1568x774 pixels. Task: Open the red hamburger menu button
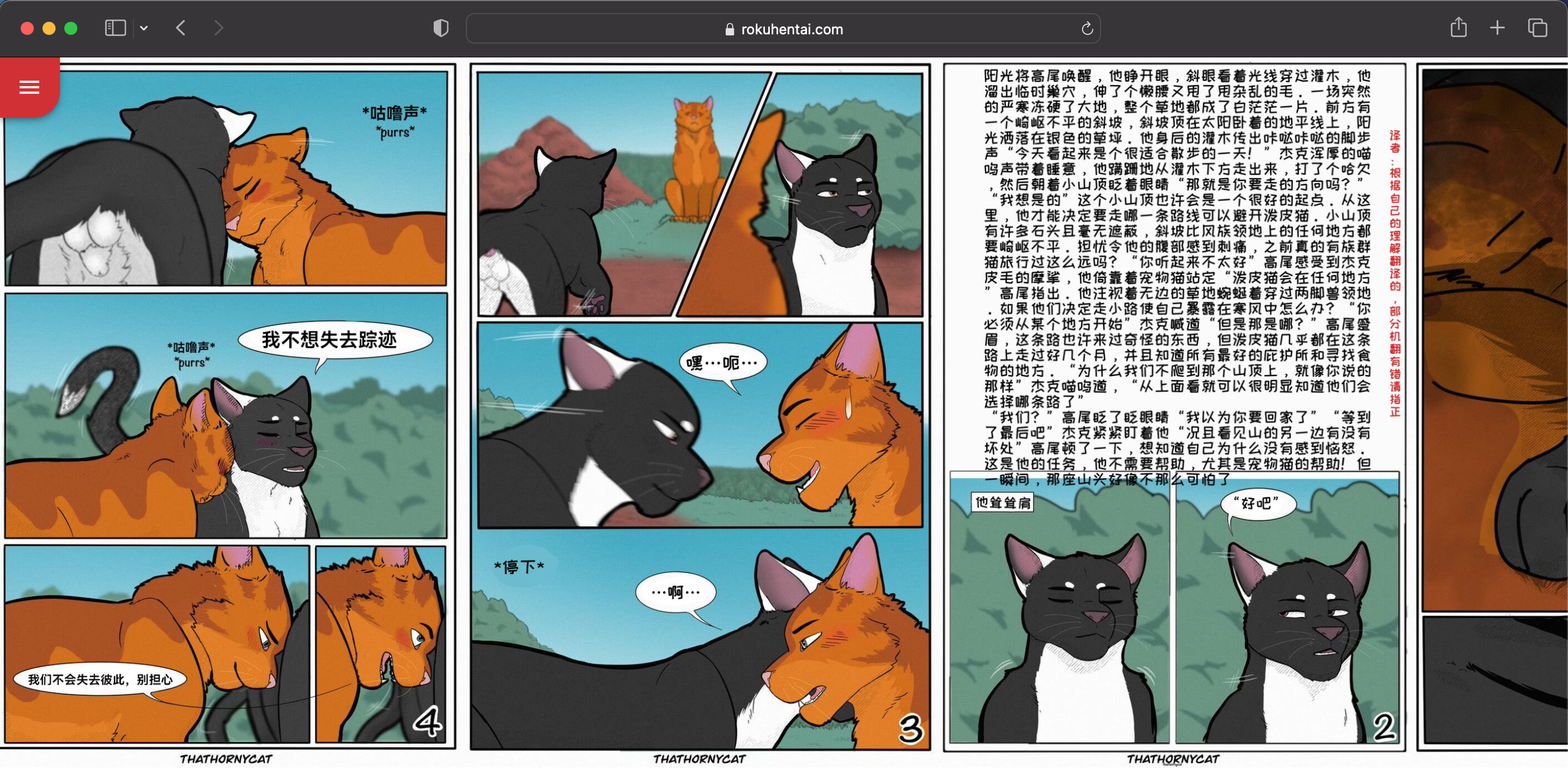pyautogui.click(x=29, y=87)
